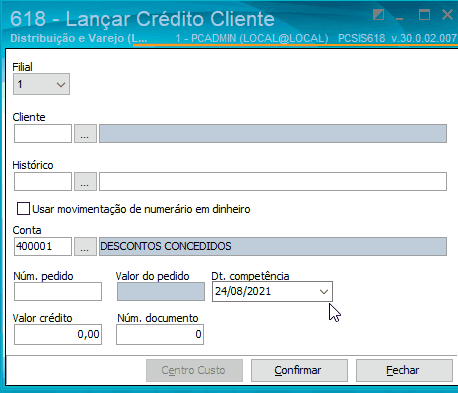The width and height of the screenshot is (458, 393).
Task: Open Histórico lookup ellipsis button
Action: 85,181
